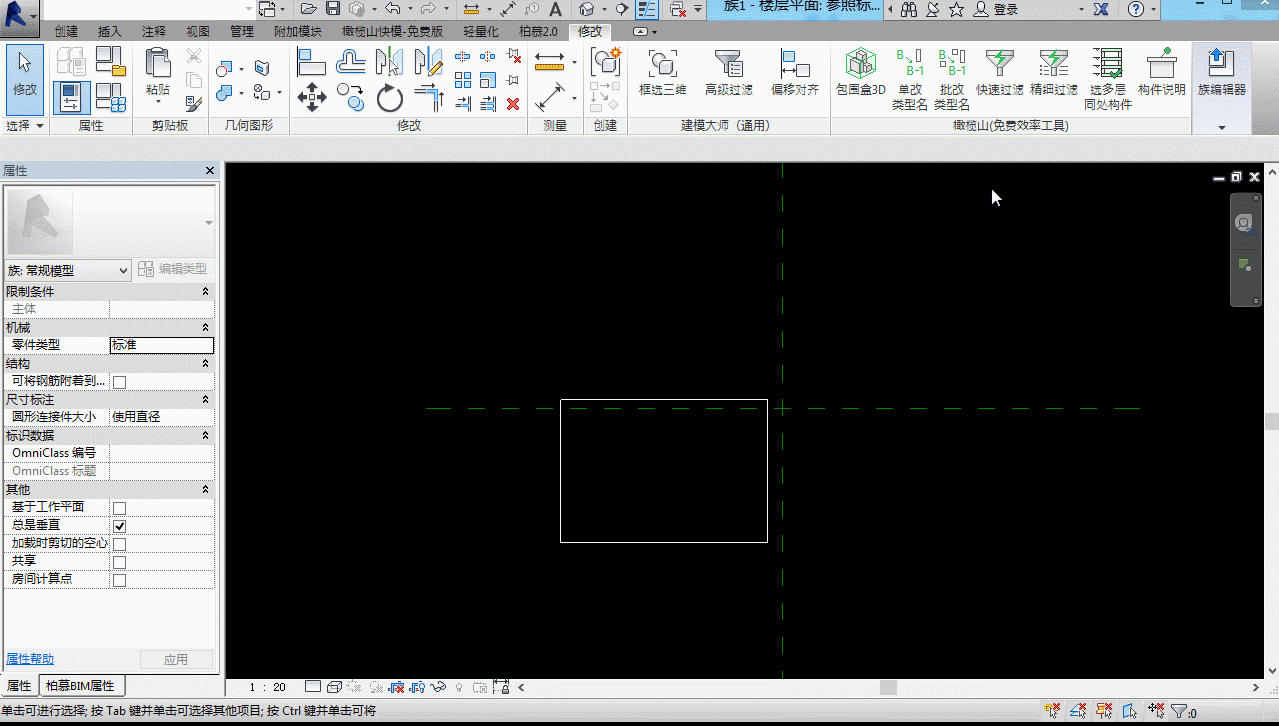
Task: Collapse the 机械 section
Action: (205, 328)
